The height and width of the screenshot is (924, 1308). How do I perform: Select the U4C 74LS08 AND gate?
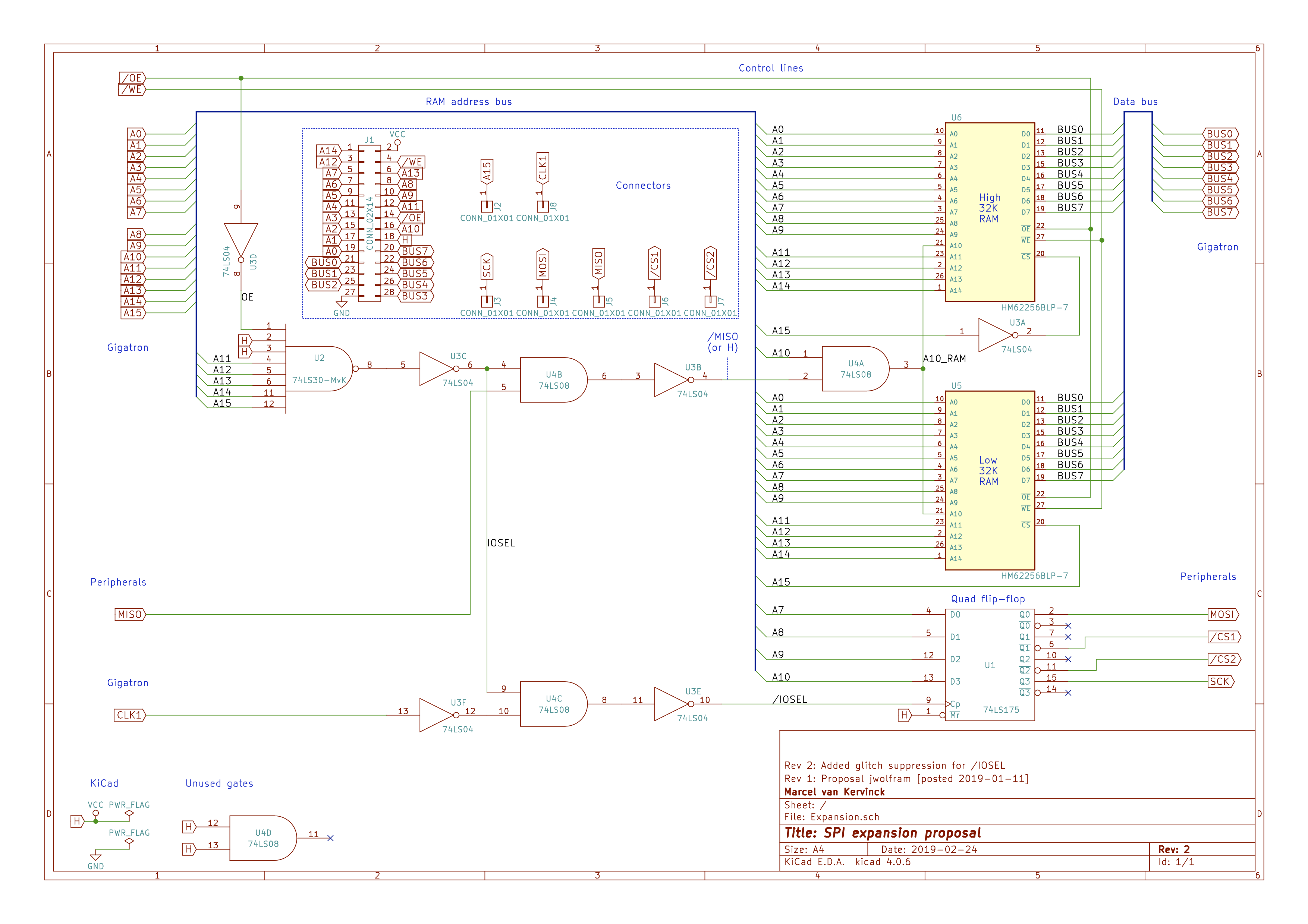pos(553,704)
